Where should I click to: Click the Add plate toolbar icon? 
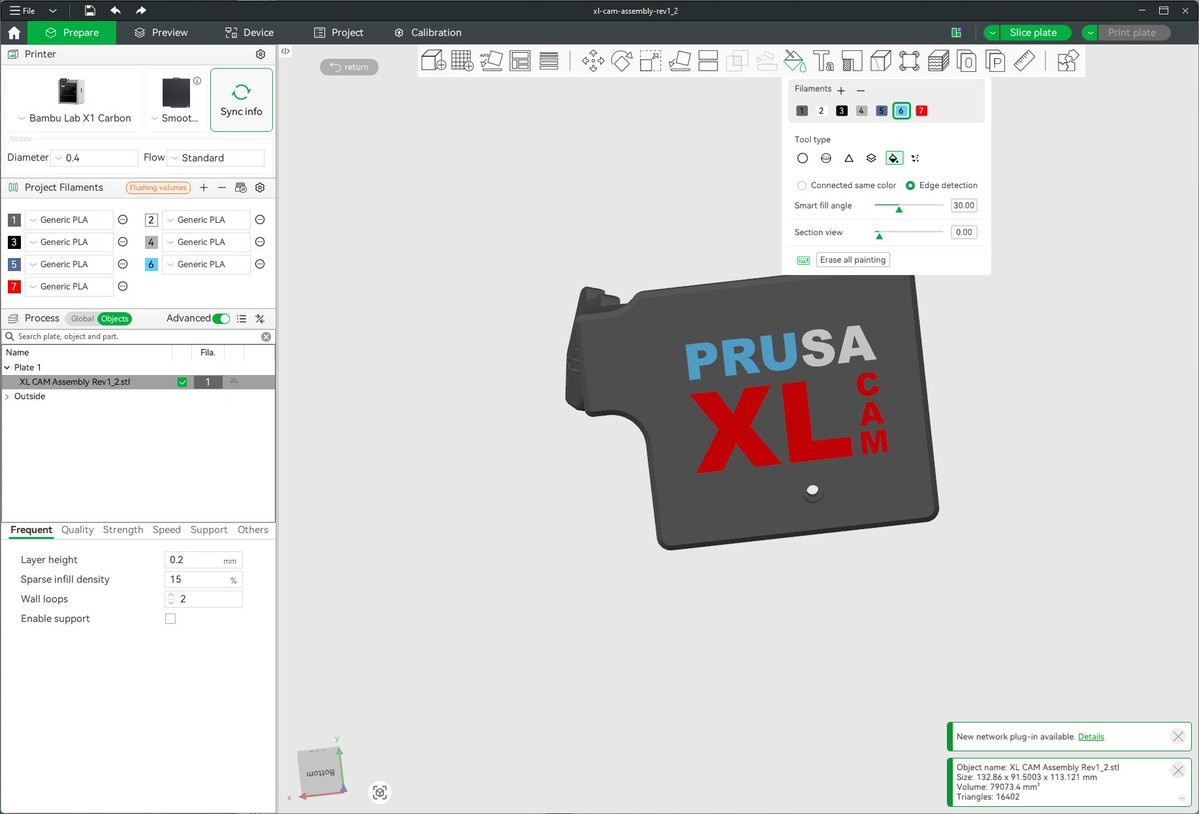(x=462, y=60)
